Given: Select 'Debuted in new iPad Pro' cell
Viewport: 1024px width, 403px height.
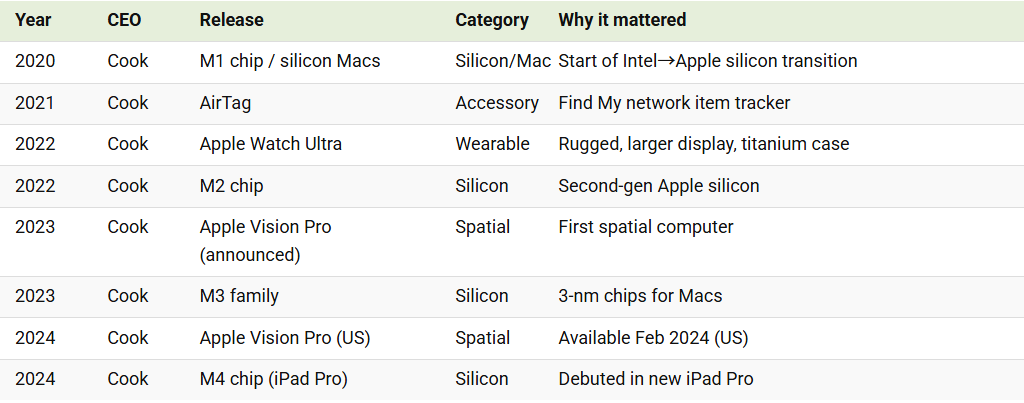Looking at the screenshot, I should [655, 379].
